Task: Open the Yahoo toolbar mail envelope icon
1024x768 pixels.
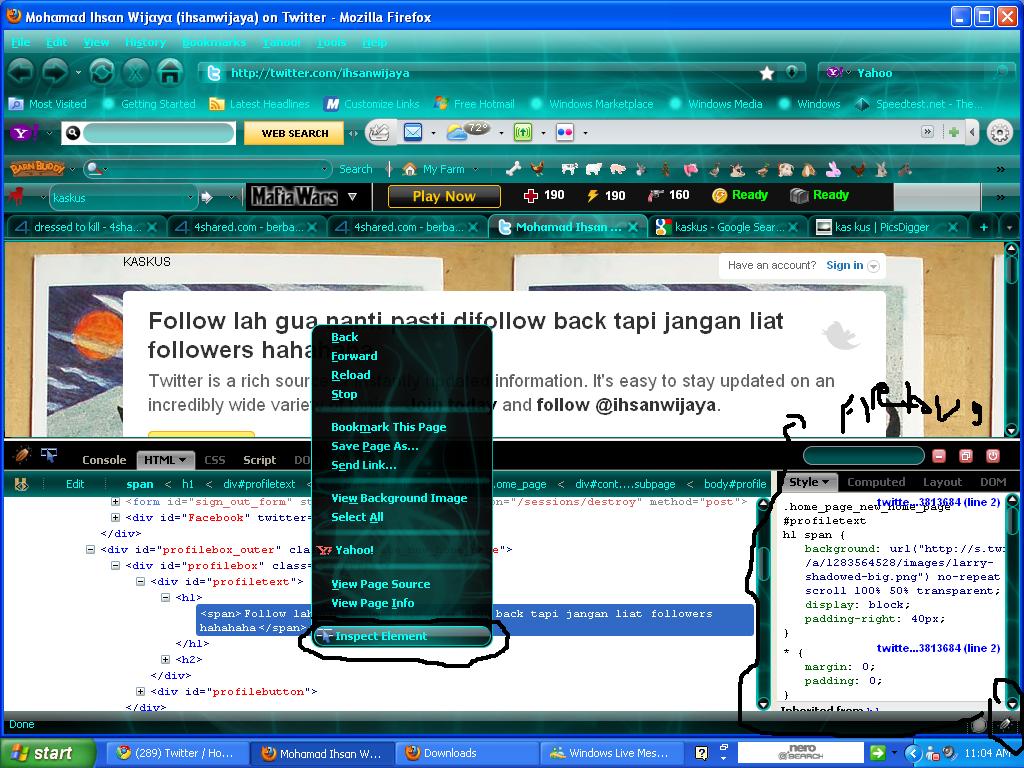Action: pos(413,133)
